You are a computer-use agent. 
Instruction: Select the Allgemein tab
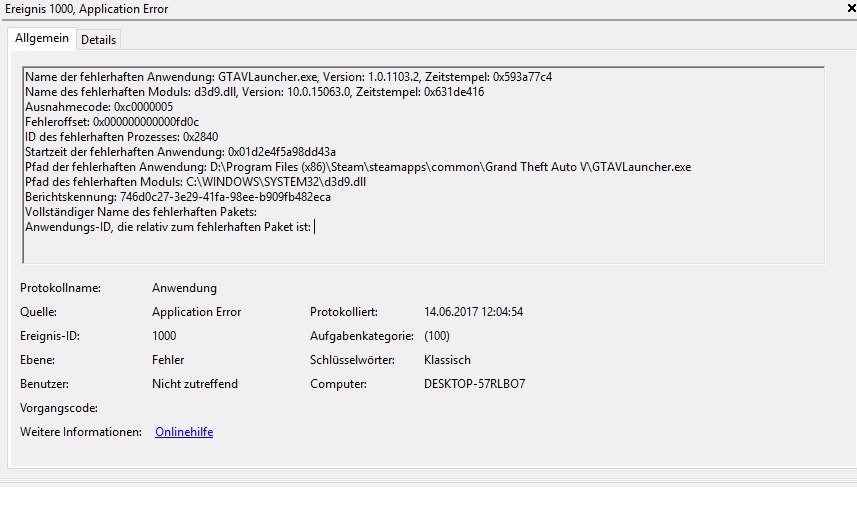(42, 38)
